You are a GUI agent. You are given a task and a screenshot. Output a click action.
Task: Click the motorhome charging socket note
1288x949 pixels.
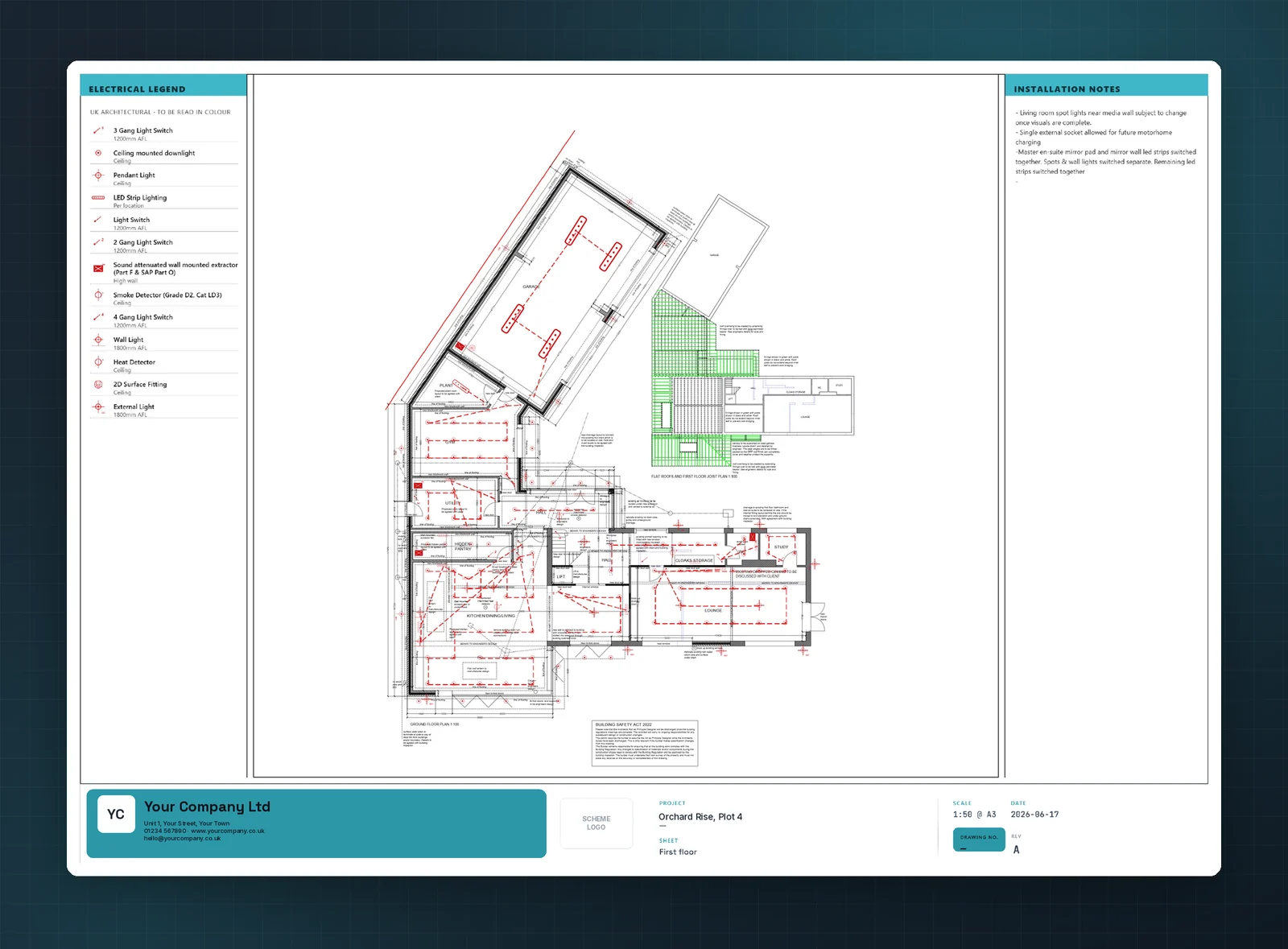coord(1093,138)
